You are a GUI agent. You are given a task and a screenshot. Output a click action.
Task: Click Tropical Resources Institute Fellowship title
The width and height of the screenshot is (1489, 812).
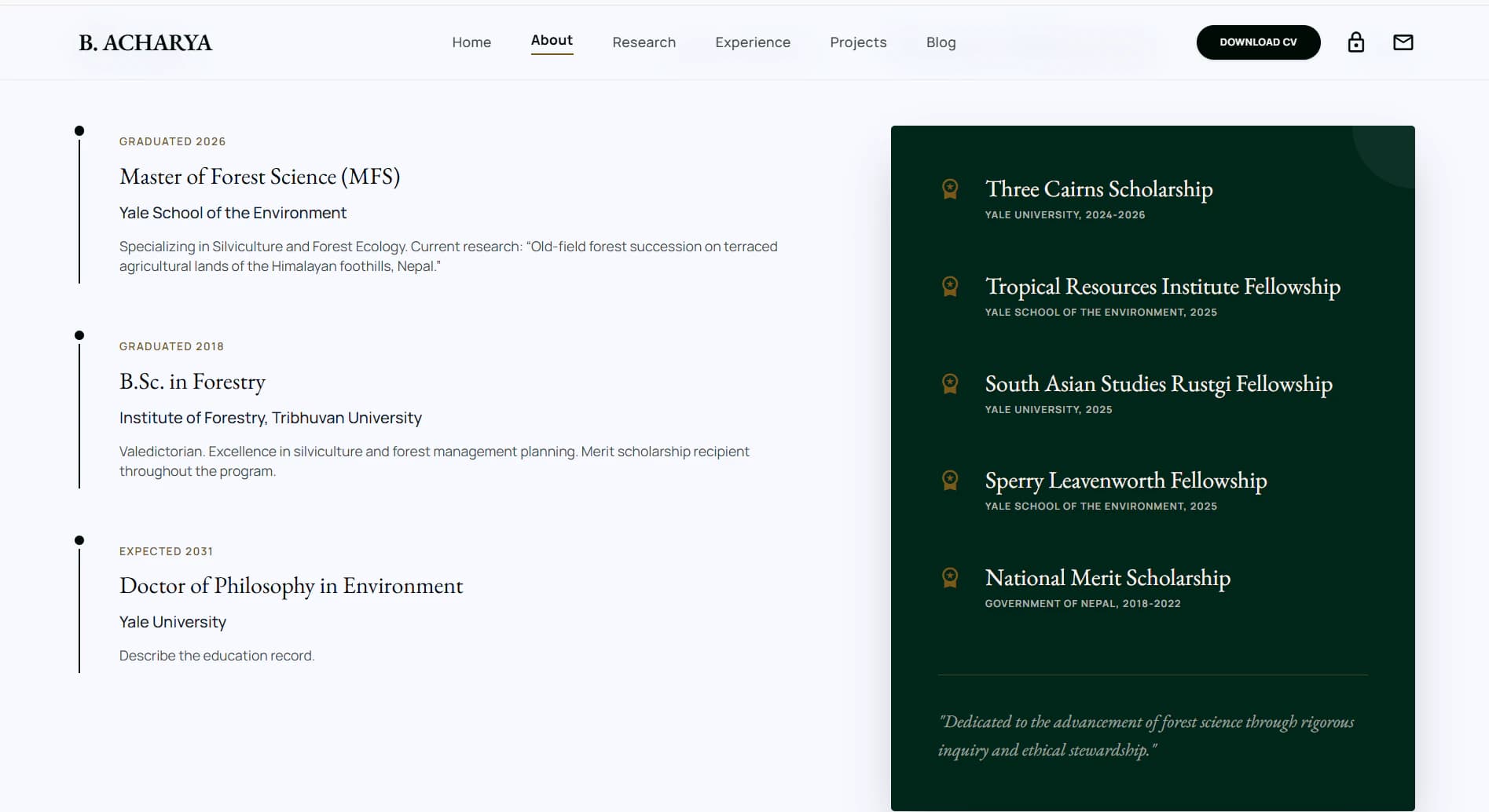point(1163,287)
